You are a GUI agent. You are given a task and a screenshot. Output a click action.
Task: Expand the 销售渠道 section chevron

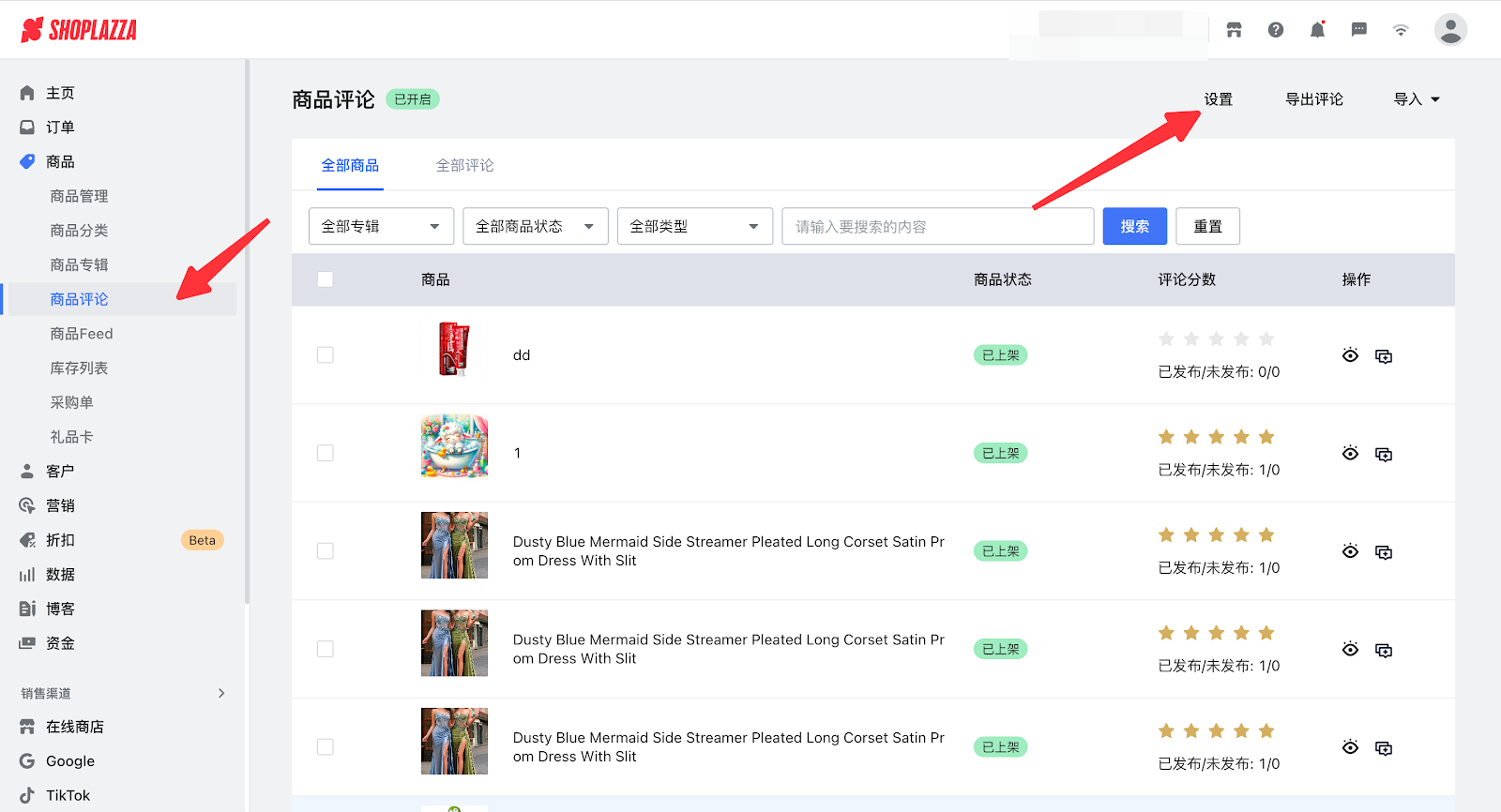(221, 693)
